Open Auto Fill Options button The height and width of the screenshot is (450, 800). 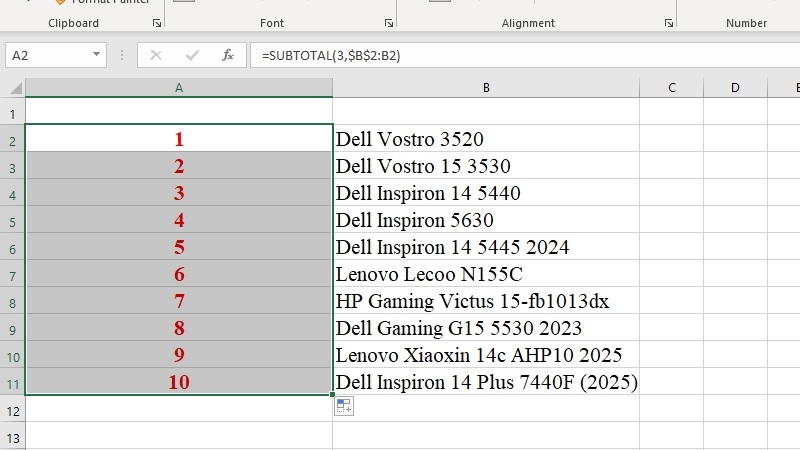pyautogui.click(x=344, y=407)
